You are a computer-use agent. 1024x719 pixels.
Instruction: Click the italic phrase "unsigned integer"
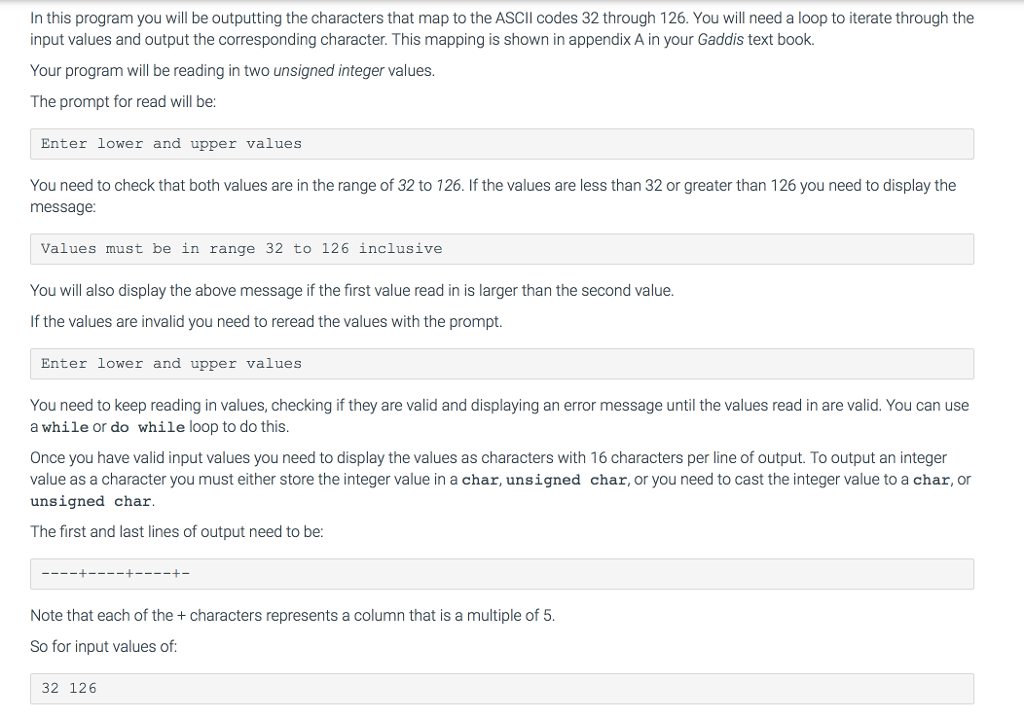tap(328, 71)
